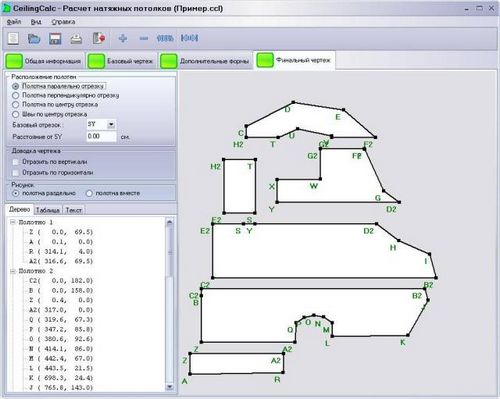Image resolution: width=500 pixels, height=399 pixels.
Task: Switch to the Текст view tab
Action: (x=73, y=210)
